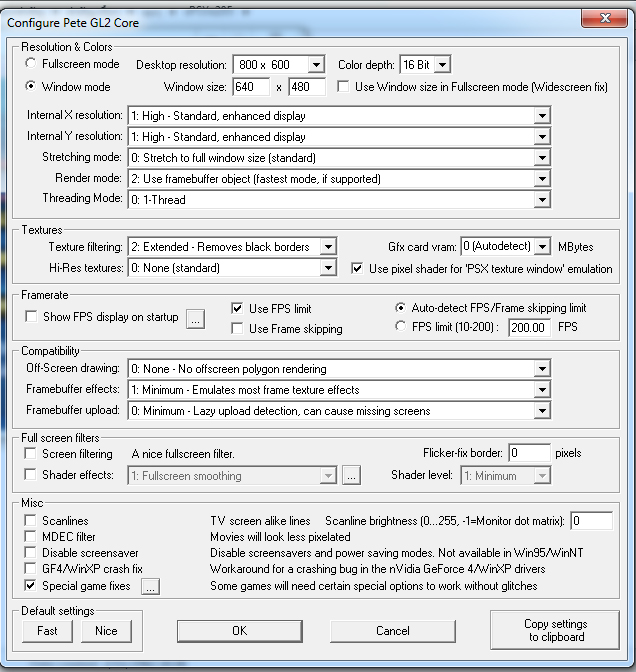Enable Scanlines checkbox
The height and width of the screenshot is (672, 636).
(x=30, y=520)
